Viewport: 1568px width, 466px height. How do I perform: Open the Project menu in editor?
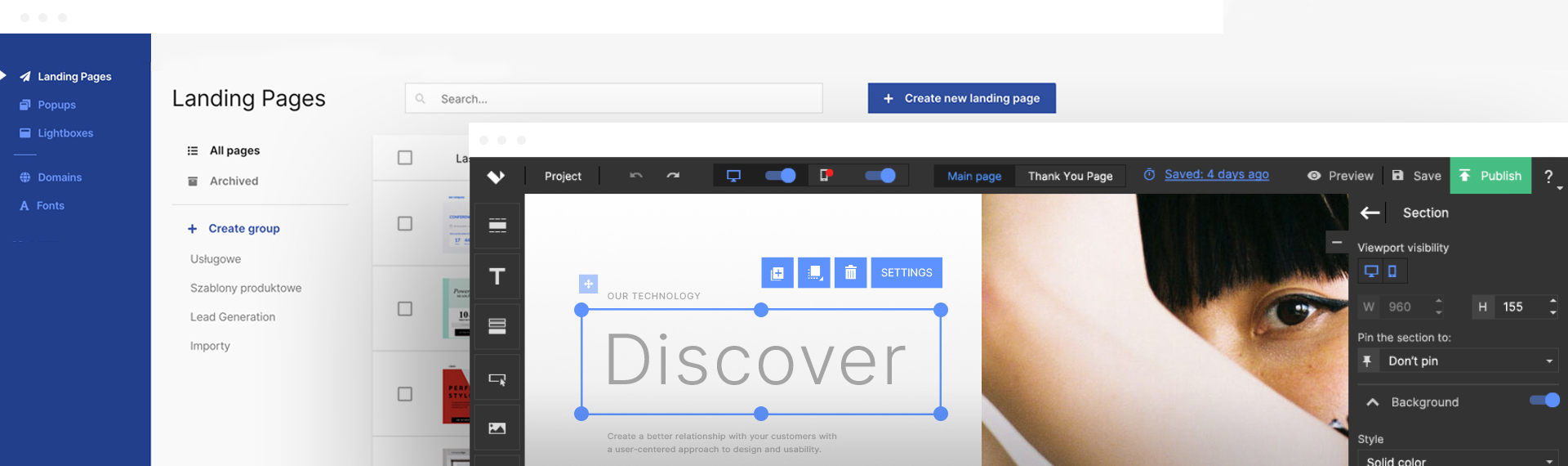tap(563, 176)
